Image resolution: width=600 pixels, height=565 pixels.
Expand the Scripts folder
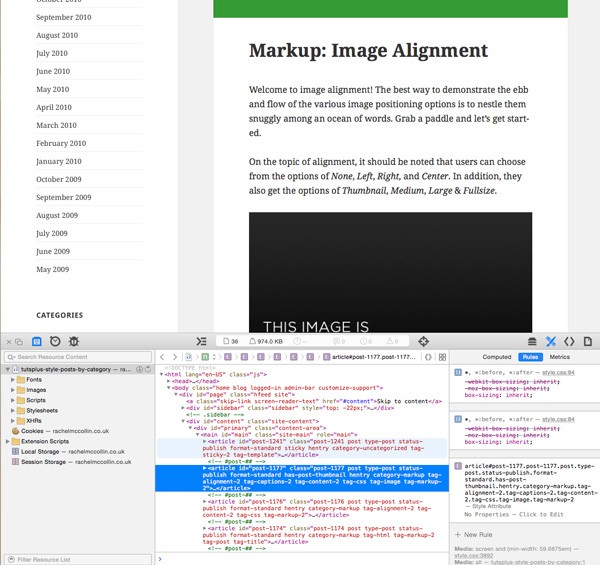[13, 400]
